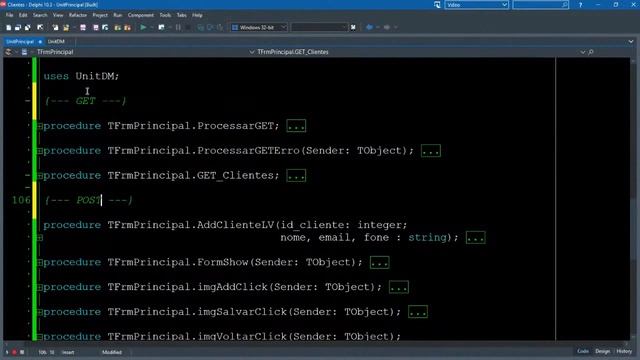Click the desktop layout icon beside Video
The image size is (640, 360).
click(x=437, y=5)
